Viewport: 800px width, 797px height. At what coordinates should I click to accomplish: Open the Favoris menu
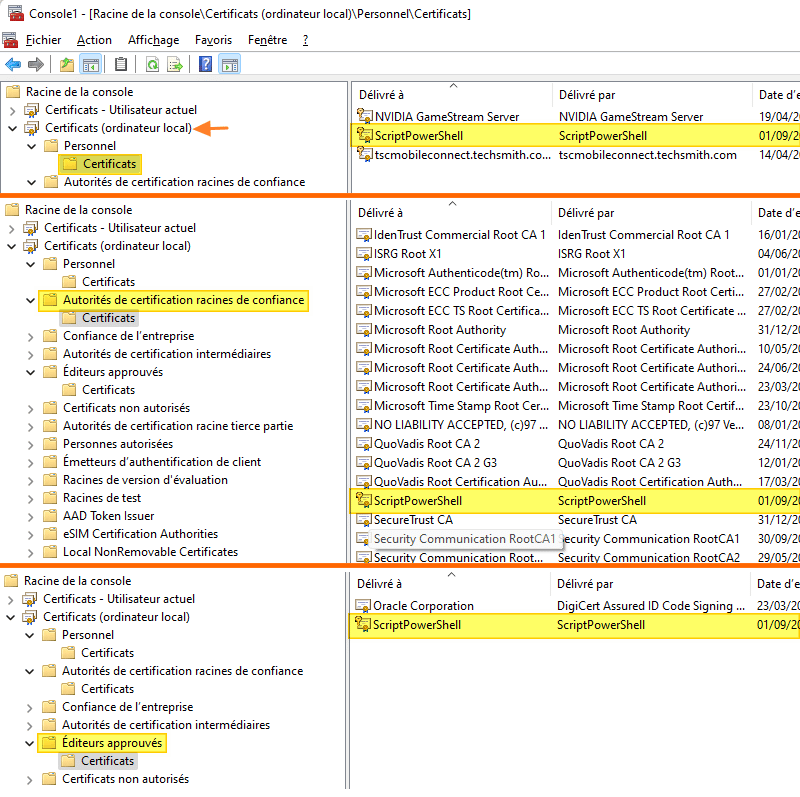(213, 40)
